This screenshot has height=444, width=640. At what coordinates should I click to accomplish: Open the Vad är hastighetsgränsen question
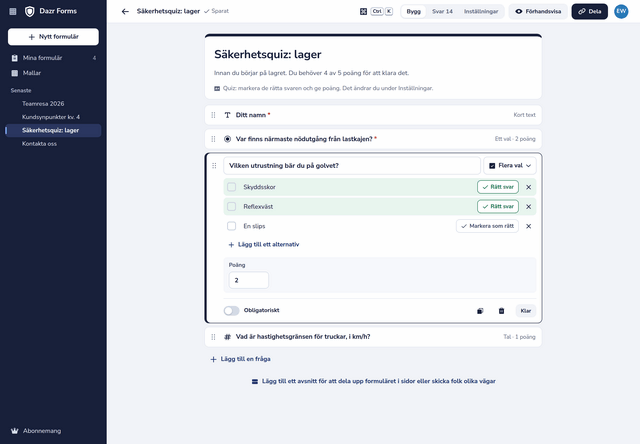pos(373,337)
